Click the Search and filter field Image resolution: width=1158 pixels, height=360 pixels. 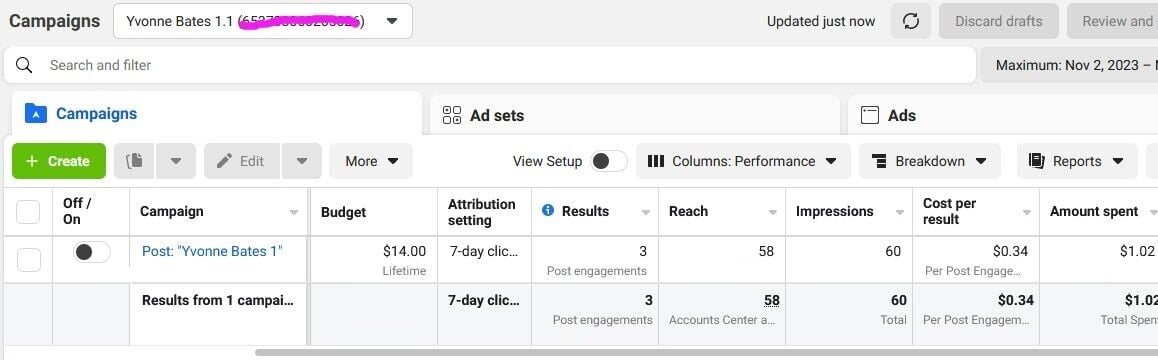tap(490, 65)
